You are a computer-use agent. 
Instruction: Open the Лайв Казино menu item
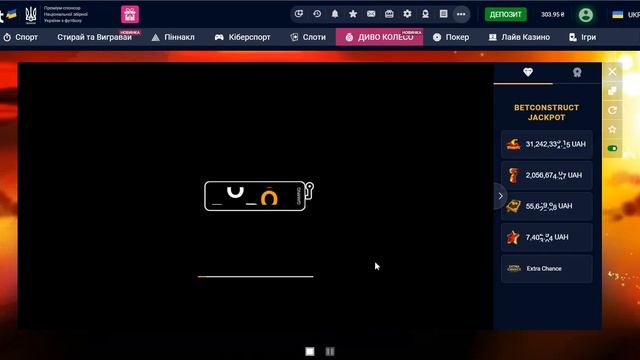(519, 37)
